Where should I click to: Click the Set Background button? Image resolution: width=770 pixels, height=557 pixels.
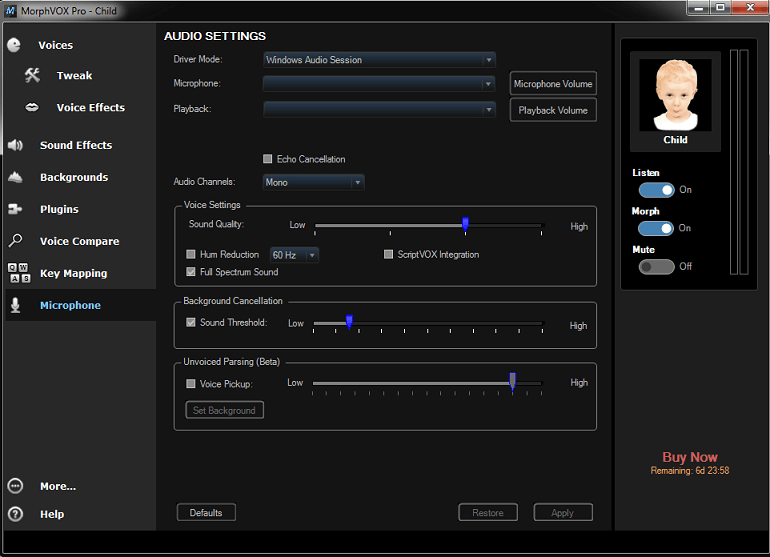tap(224, 410)
